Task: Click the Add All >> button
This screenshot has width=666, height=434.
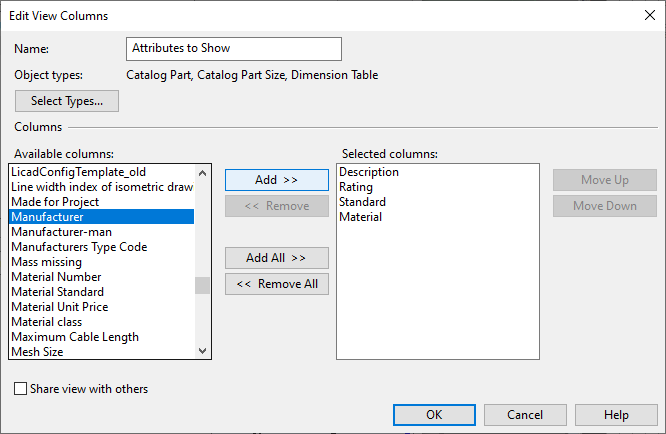Action: coord(276,258)
